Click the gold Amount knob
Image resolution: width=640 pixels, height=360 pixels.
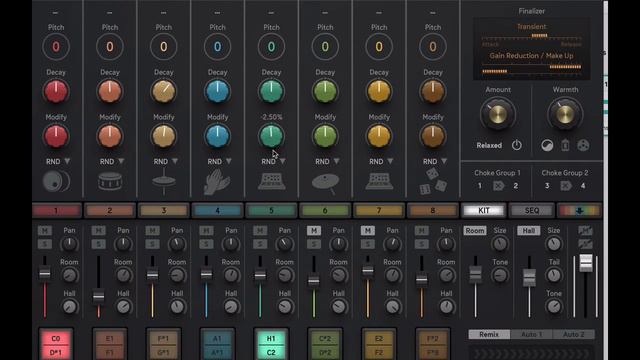498,114
